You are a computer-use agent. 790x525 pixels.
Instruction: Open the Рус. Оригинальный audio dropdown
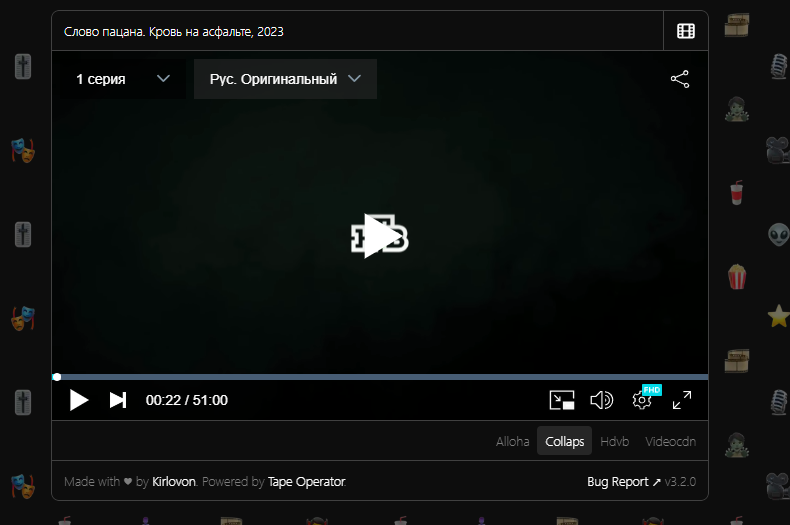pos(285,79)
